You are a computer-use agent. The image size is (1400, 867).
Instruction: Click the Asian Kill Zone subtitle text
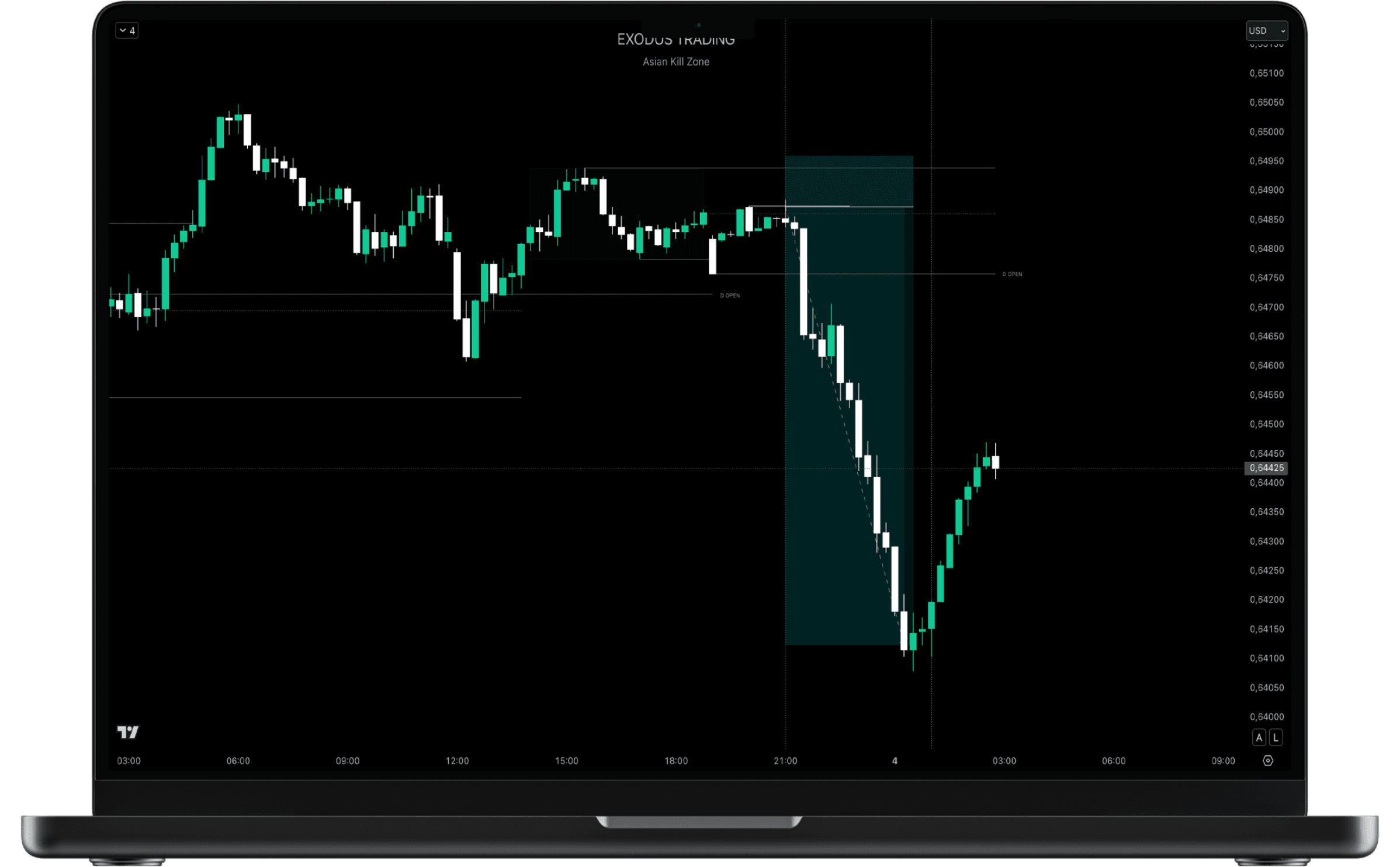pos(675,62)
